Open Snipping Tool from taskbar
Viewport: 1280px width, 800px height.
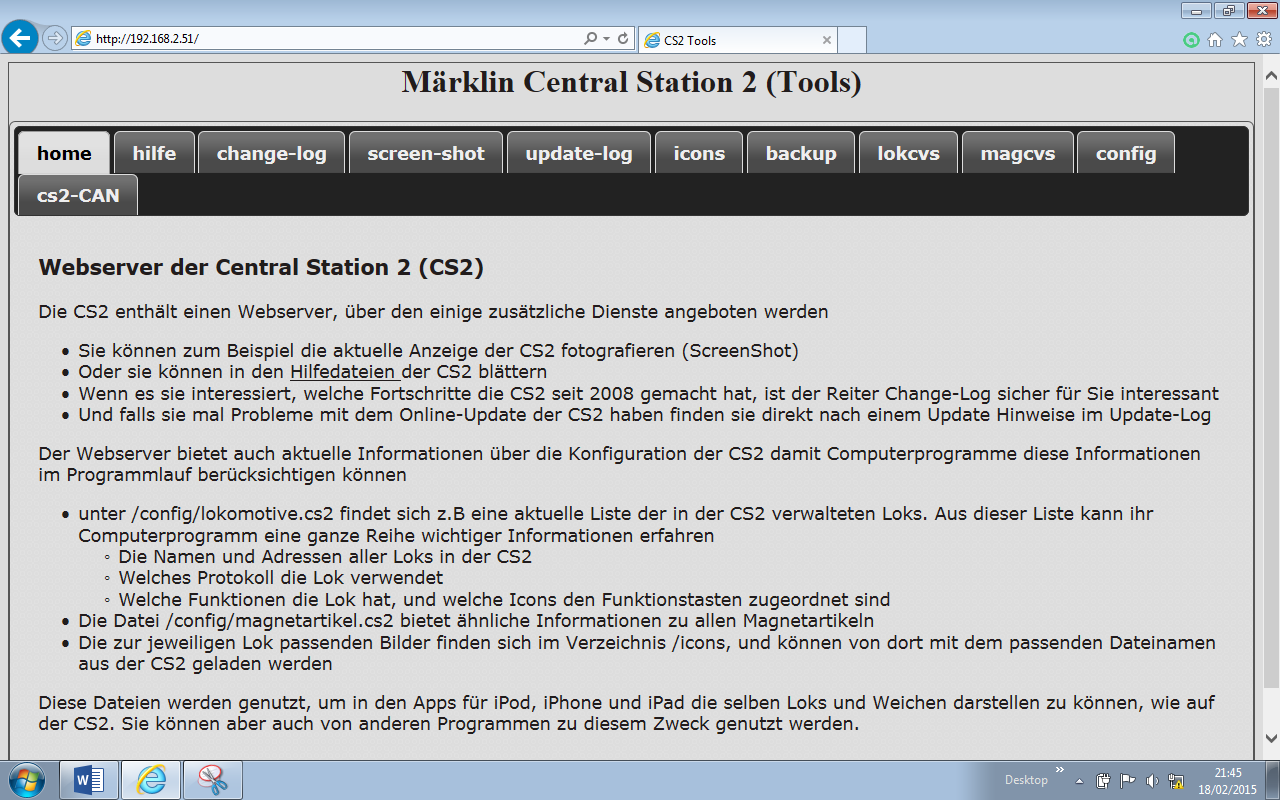click(x=213, y=780)
